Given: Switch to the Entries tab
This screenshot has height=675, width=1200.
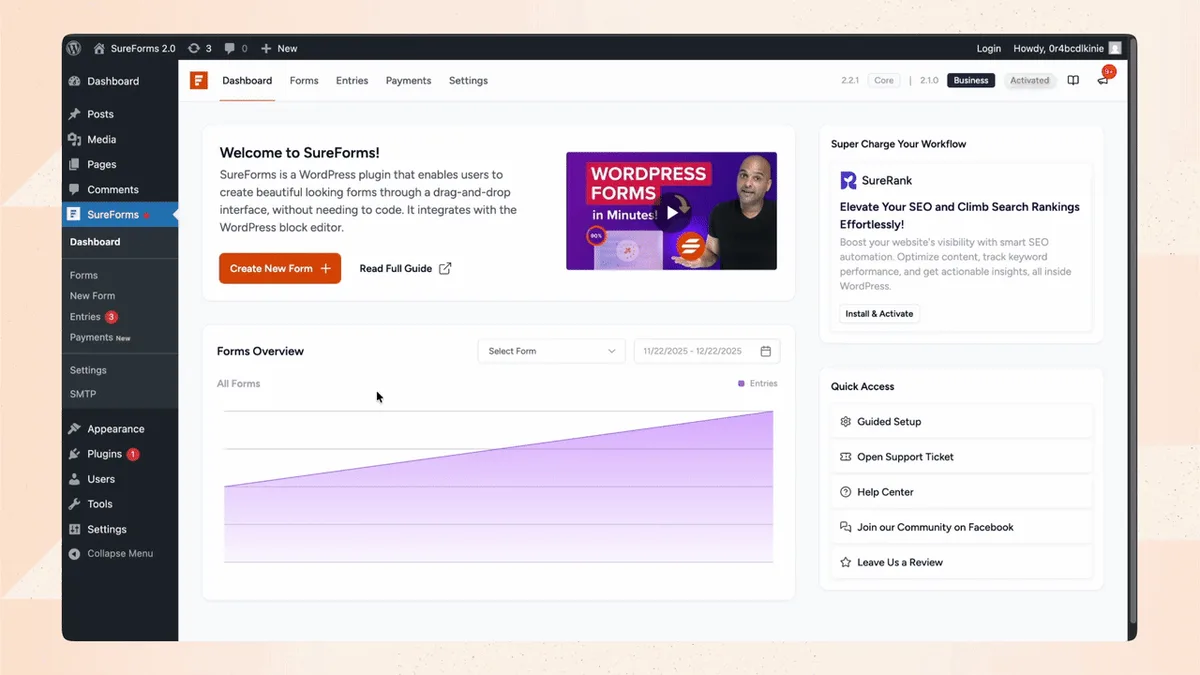Looking at the screenshot, I should tap(352, 80).
